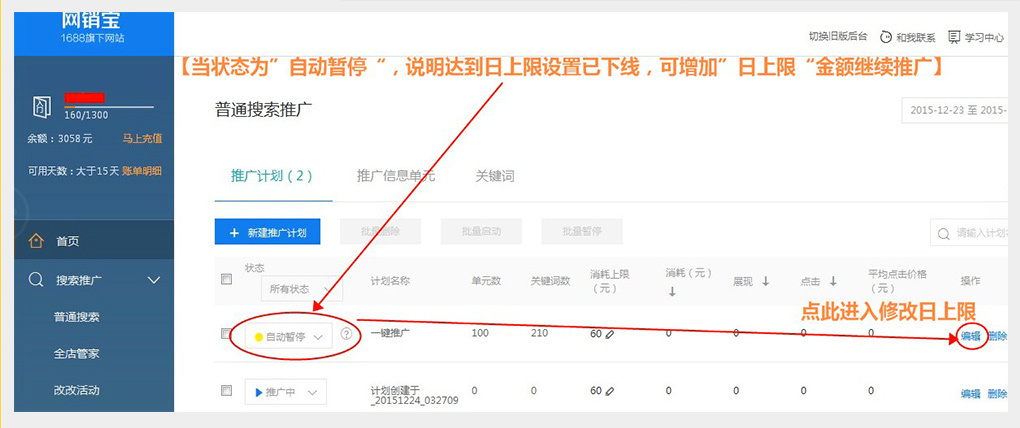The image size is (1020, 428).
Task: Click the plan search input field
Action: pyautogui.click(x=980, y=233)
